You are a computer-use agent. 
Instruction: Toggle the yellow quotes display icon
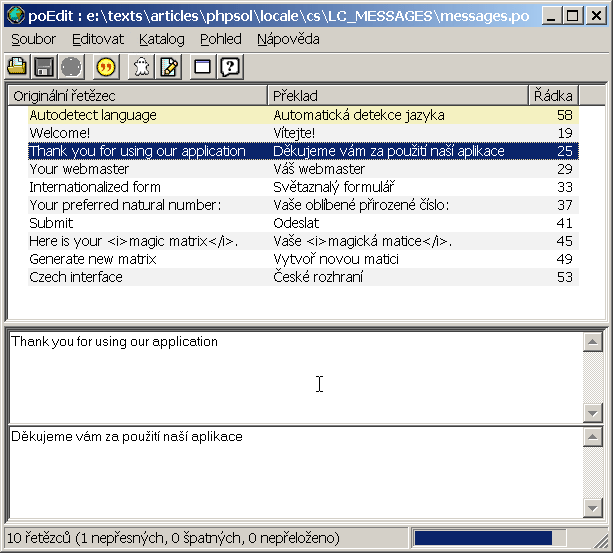click(x=106, y=67)
